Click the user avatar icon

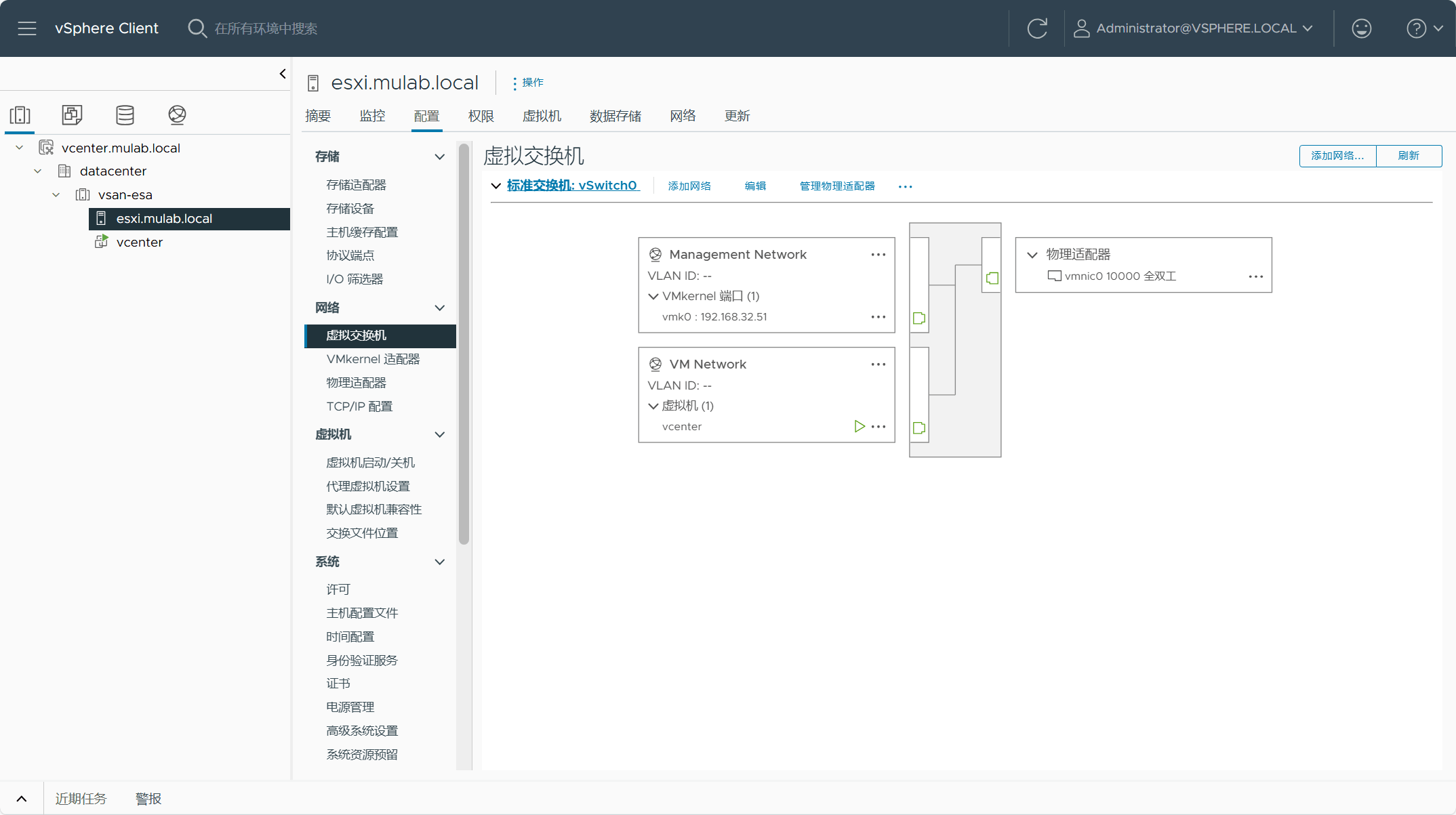click(1082, 28)
